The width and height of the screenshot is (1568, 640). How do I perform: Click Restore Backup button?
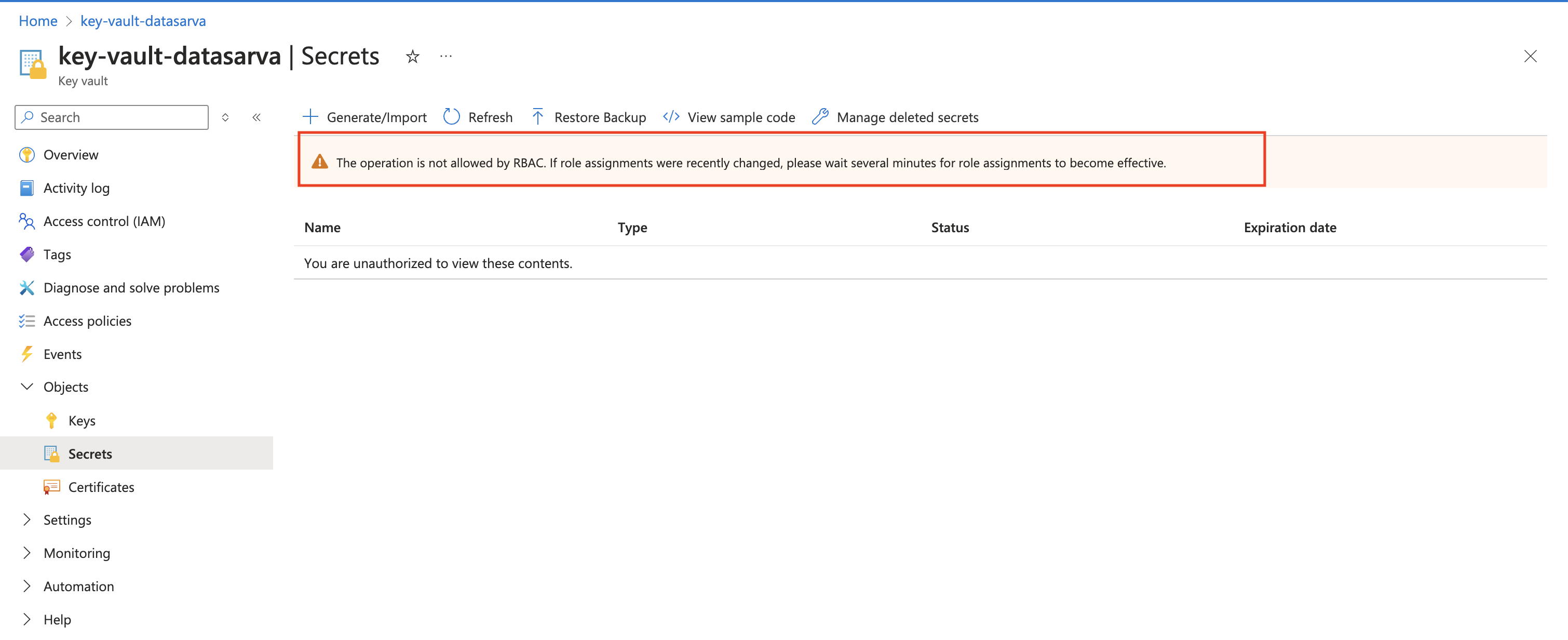pyautogui.click(x=588, y=117)
